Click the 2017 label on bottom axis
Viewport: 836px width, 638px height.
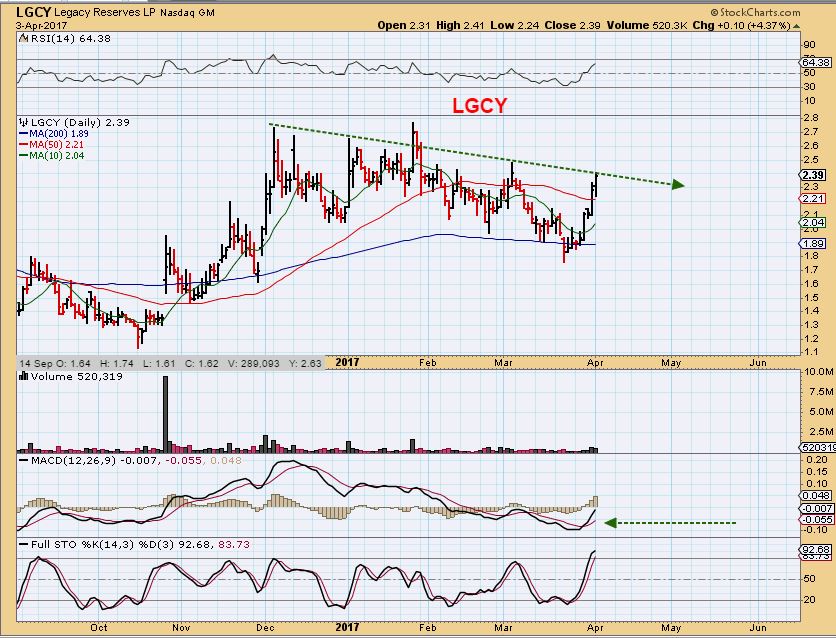(x=347, y=627)
